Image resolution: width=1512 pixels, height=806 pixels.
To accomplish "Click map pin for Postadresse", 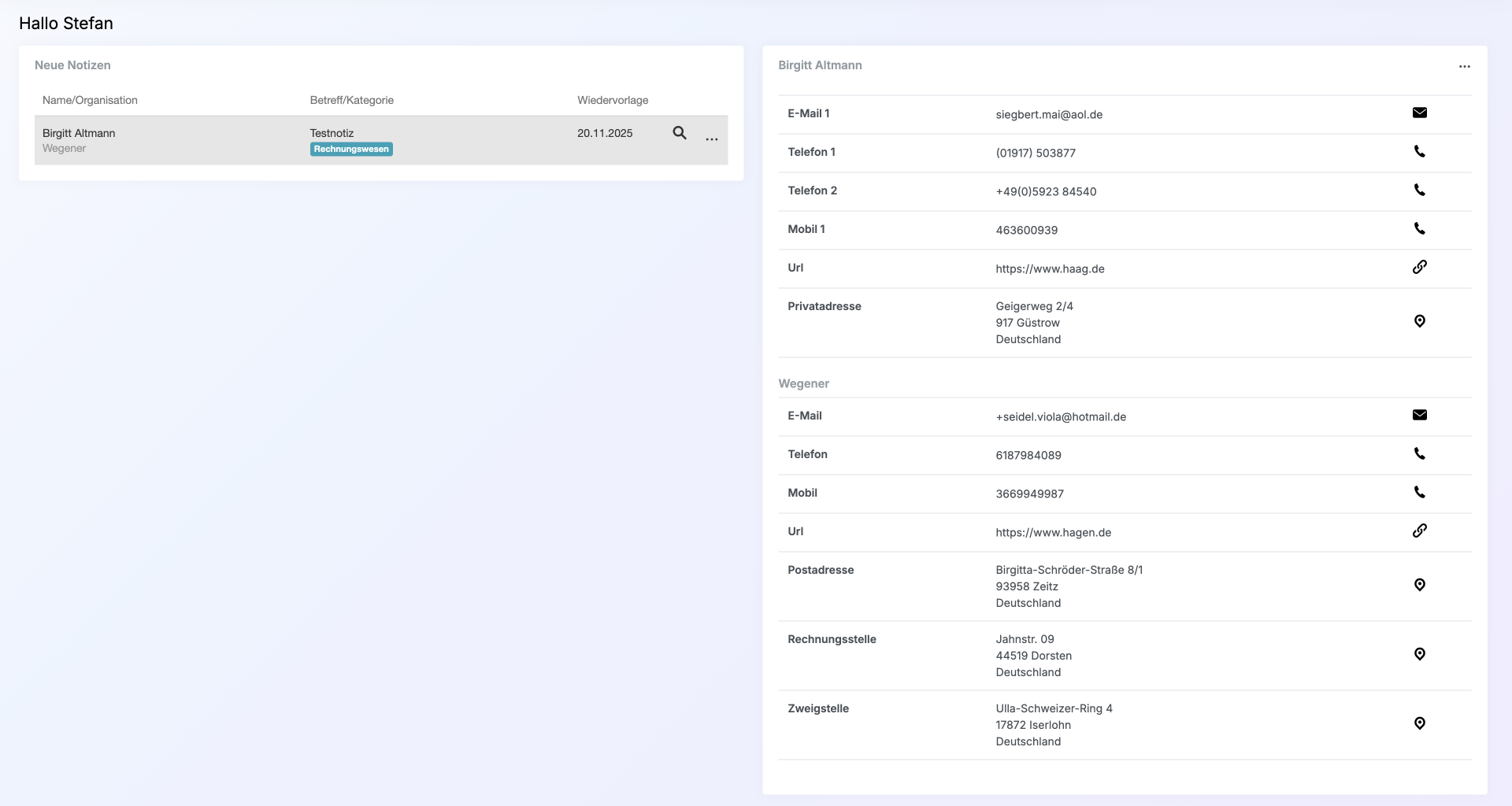I will (x=1419, y=585).
